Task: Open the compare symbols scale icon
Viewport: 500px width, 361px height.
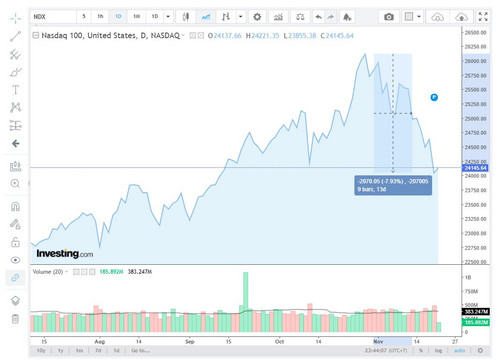Action: point(300,17)
